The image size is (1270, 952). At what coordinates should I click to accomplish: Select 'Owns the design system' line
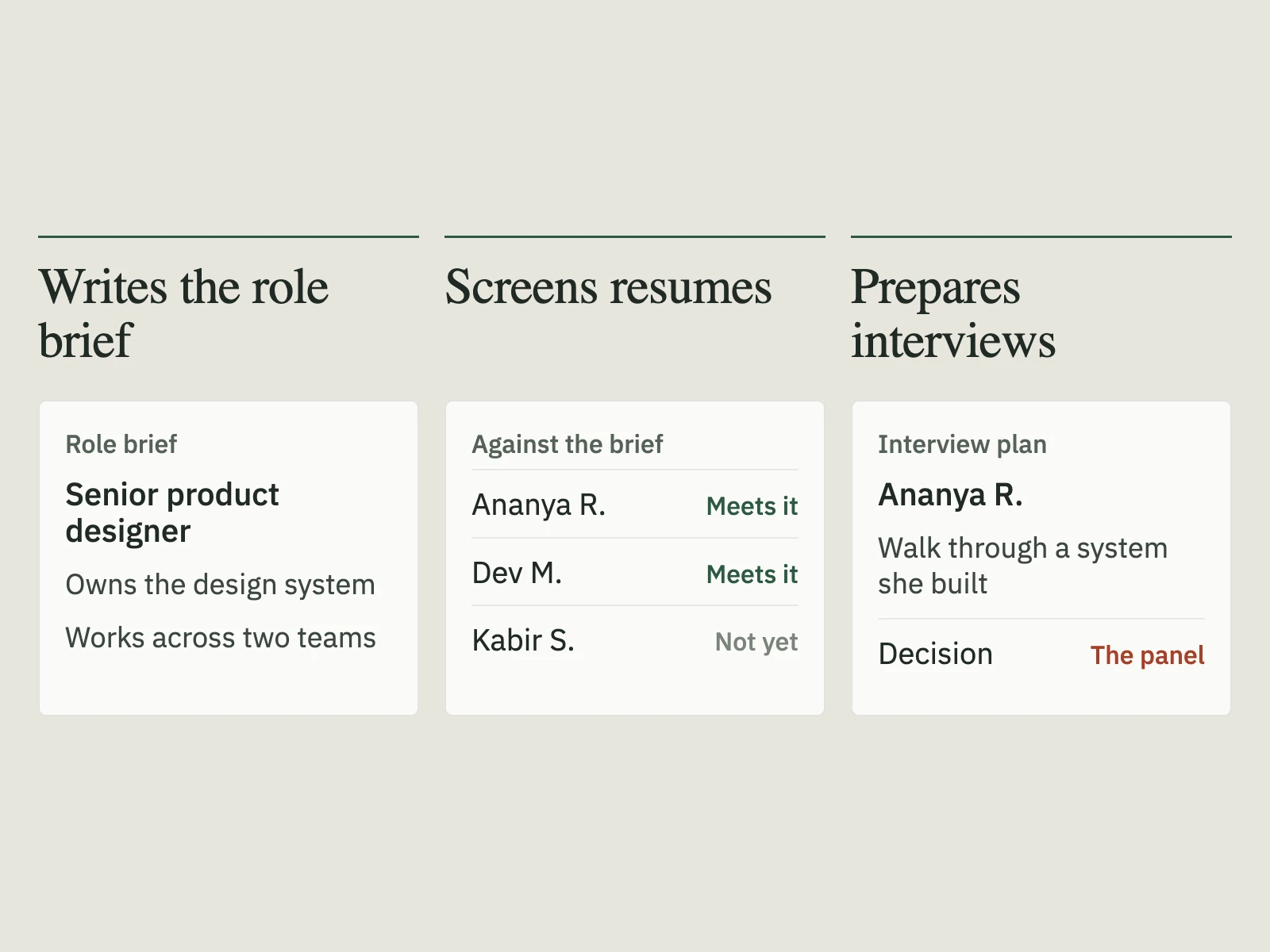coord(220,585)
